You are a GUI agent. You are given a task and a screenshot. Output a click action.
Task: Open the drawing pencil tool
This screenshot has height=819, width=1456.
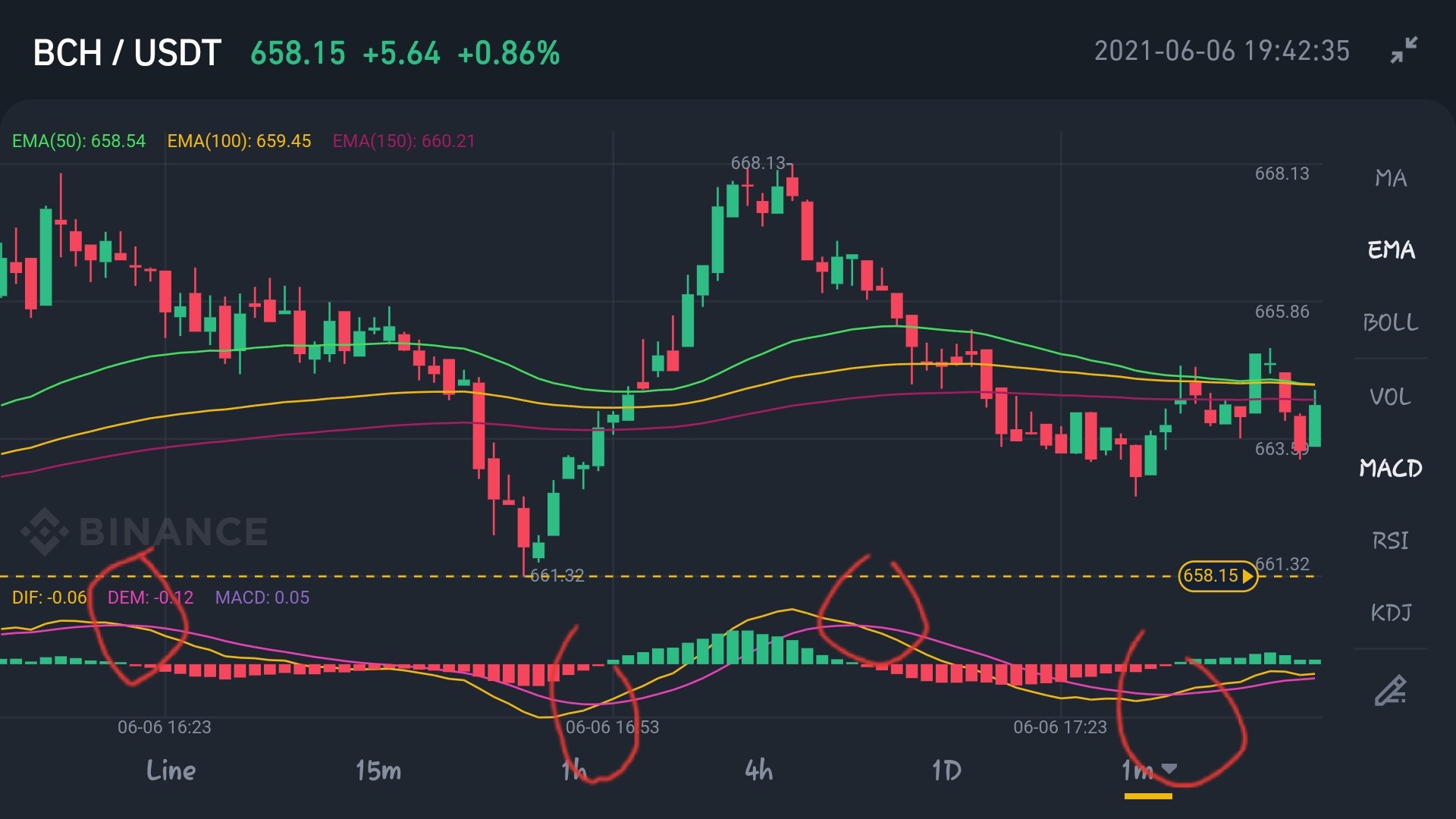pyautogui.click(x=1391, y=691)
